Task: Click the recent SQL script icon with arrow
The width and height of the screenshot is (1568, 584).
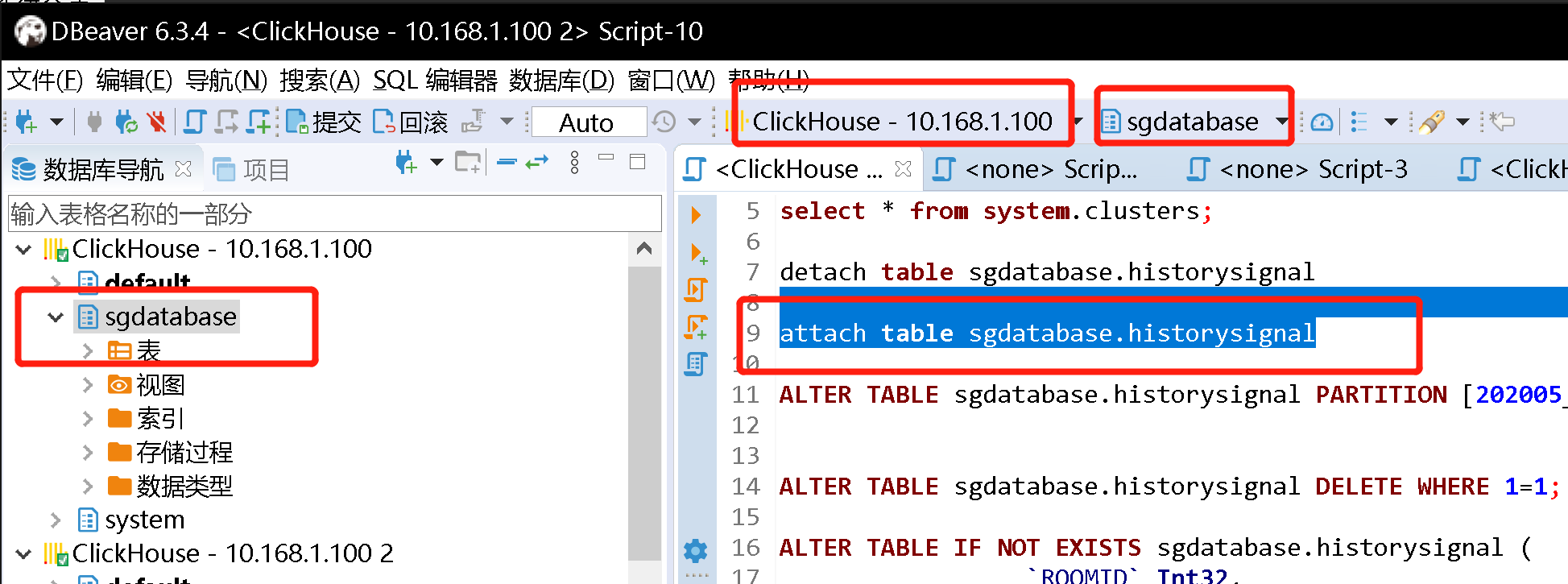Action: (x=227, y=122)
